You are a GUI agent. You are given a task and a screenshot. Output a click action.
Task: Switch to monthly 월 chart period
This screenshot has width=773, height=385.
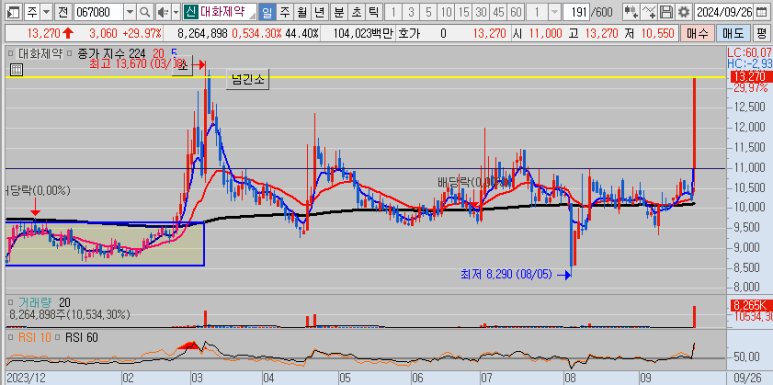(301, 12)
